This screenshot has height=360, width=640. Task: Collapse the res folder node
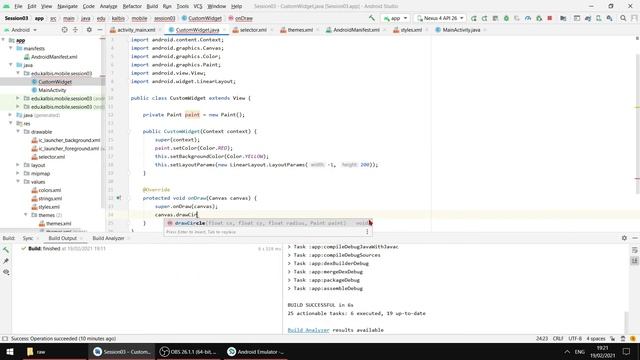11,123
